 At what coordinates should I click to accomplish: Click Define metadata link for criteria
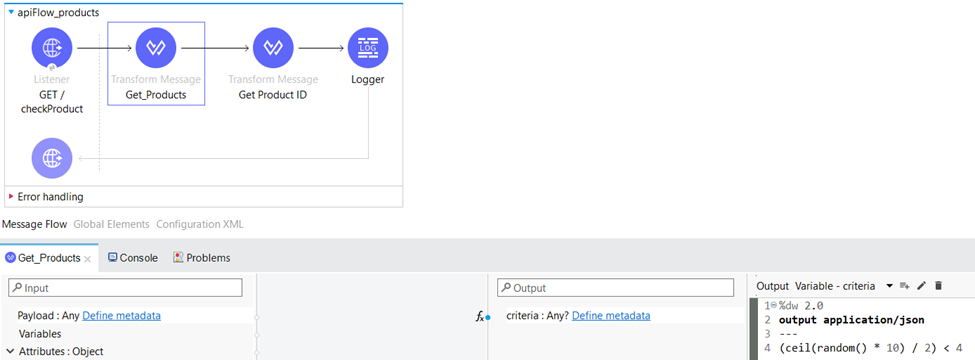click(611, 316)
